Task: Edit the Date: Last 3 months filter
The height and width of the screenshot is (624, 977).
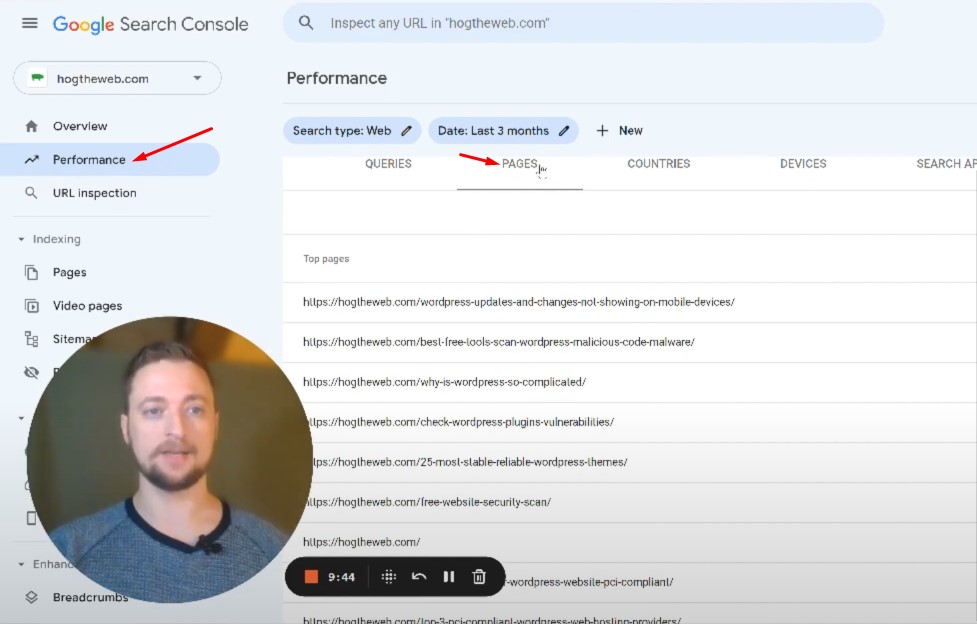Action: [503, 131]
